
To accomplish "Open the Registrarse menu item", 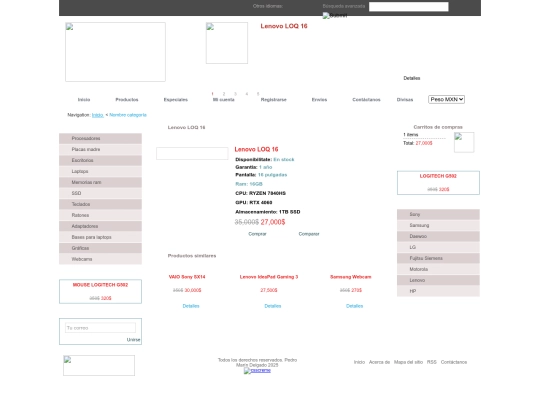I will point(273,100).
